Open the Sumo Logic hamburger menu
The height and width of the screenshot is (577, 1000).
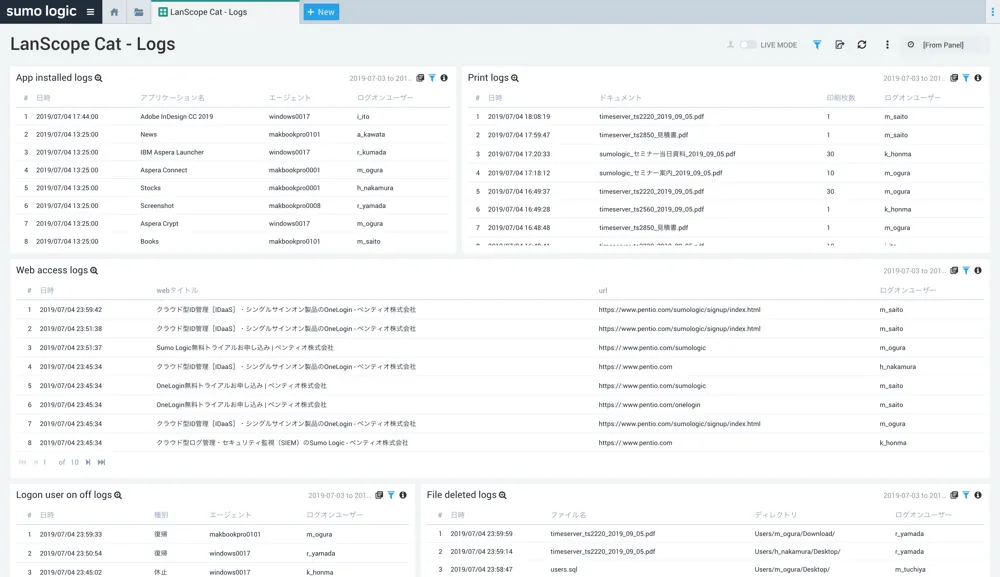[x=91, y=12]
